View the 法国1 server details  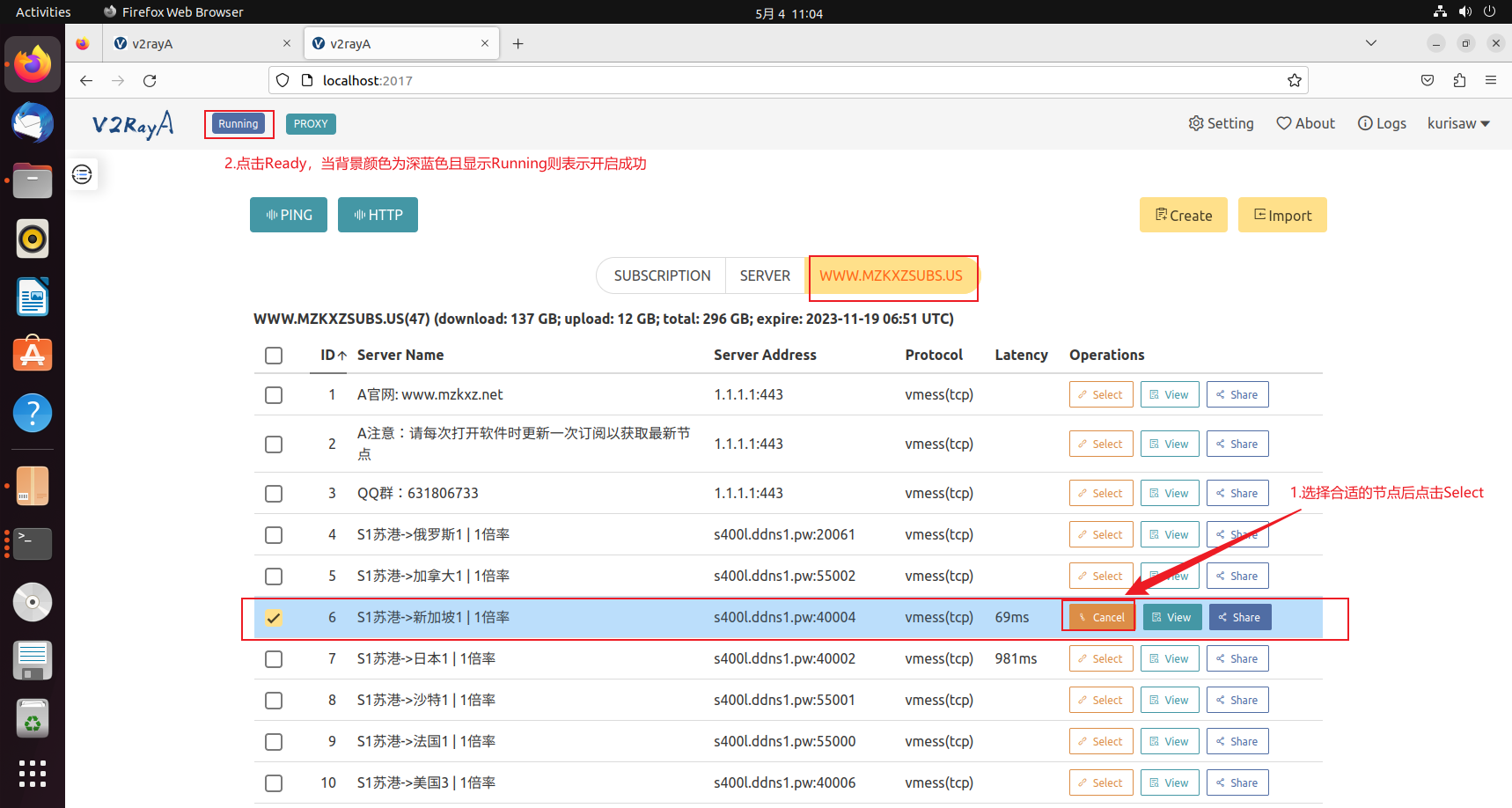pyautogui.click(x=1169, y=742)
